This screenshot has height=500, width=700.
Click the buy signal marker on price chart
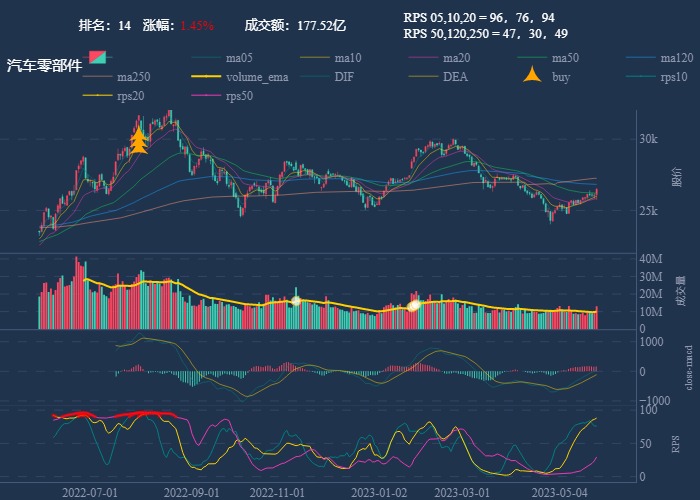139,140
